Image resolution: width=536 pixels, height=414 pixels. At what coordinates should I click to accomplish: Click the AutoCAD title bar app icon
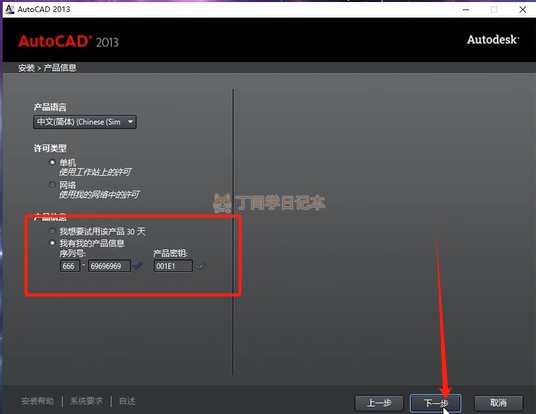click(10, 9)
